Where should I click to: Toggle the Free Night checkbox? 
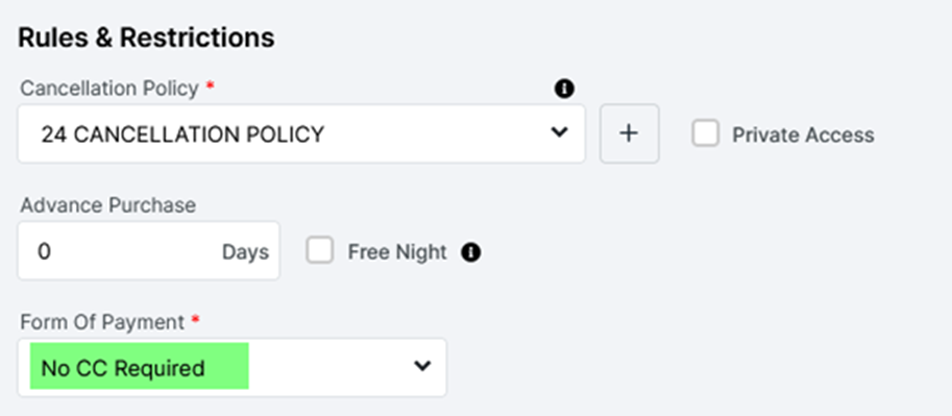[320, 251]
